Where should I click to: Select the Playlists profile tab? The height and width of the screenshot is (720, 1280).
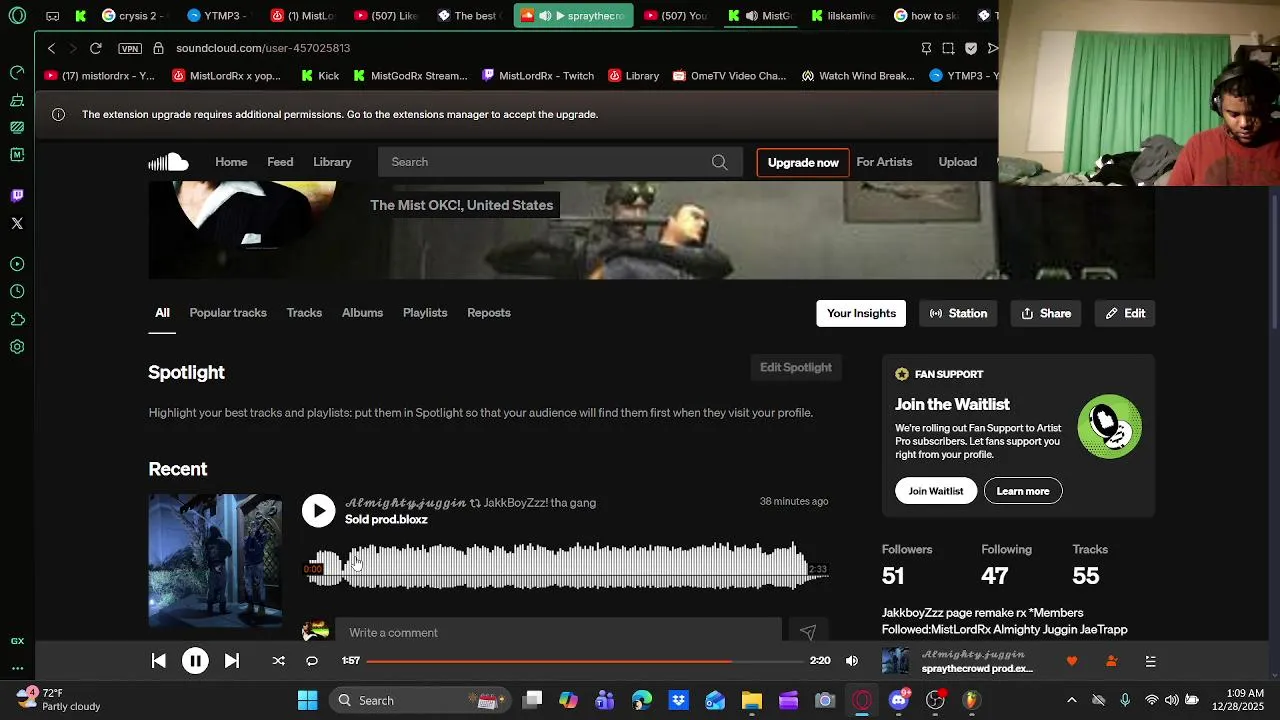pos(425,313)
